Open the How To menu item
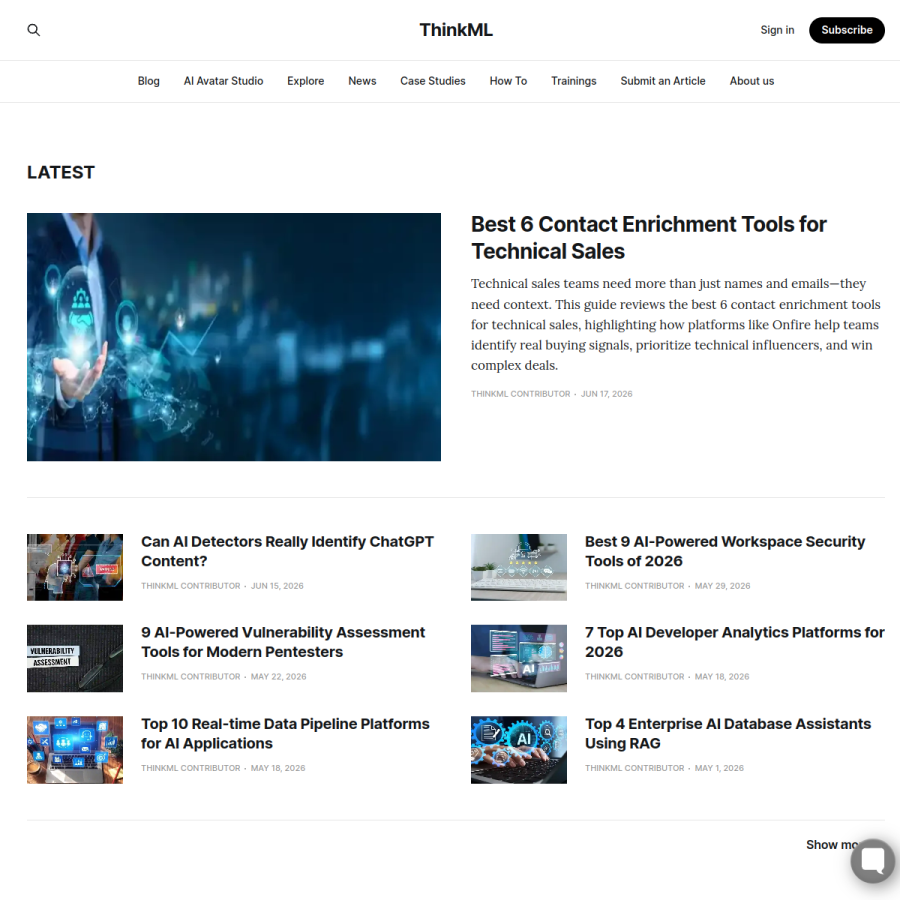 click(x=508, y=81)
